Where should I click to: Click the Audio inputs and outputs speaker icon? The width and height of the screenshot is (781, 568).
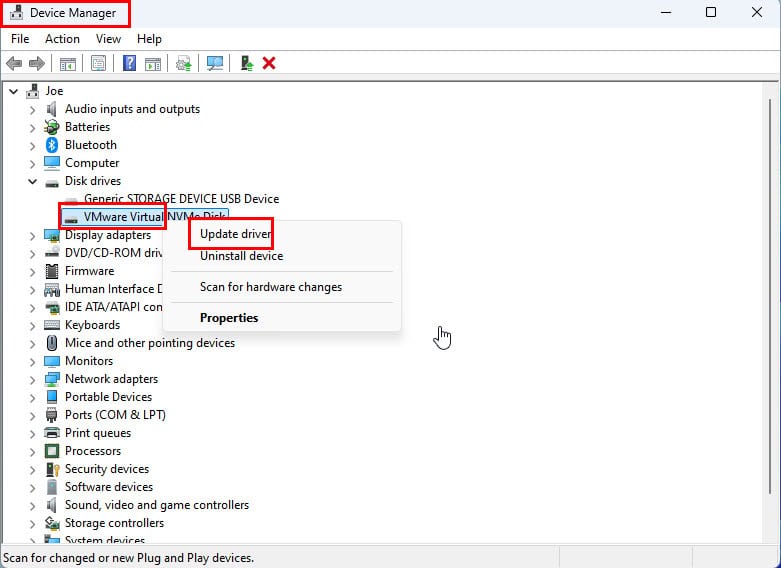point(51,109)
